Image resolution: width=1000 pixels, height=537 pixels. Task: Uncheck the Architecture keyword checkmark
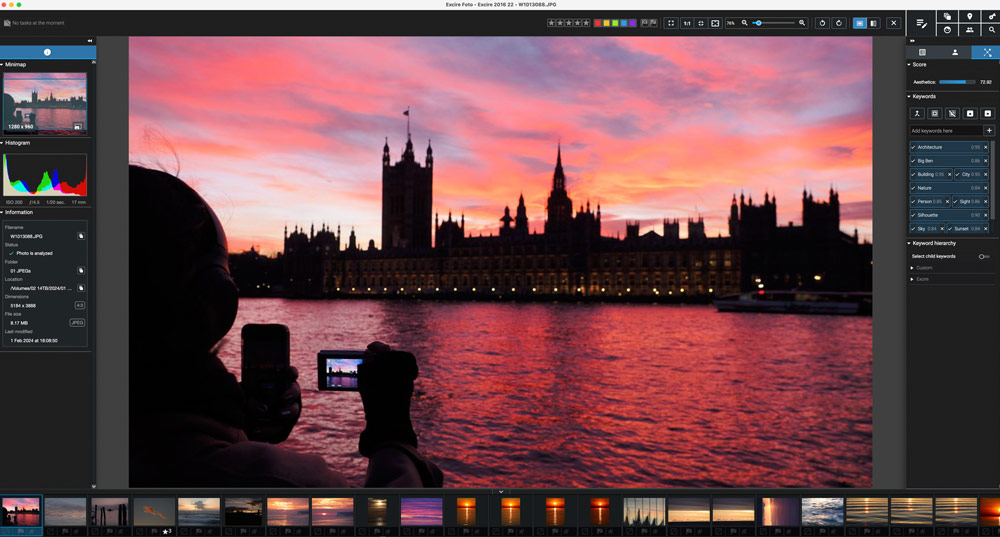pos(913,147)
